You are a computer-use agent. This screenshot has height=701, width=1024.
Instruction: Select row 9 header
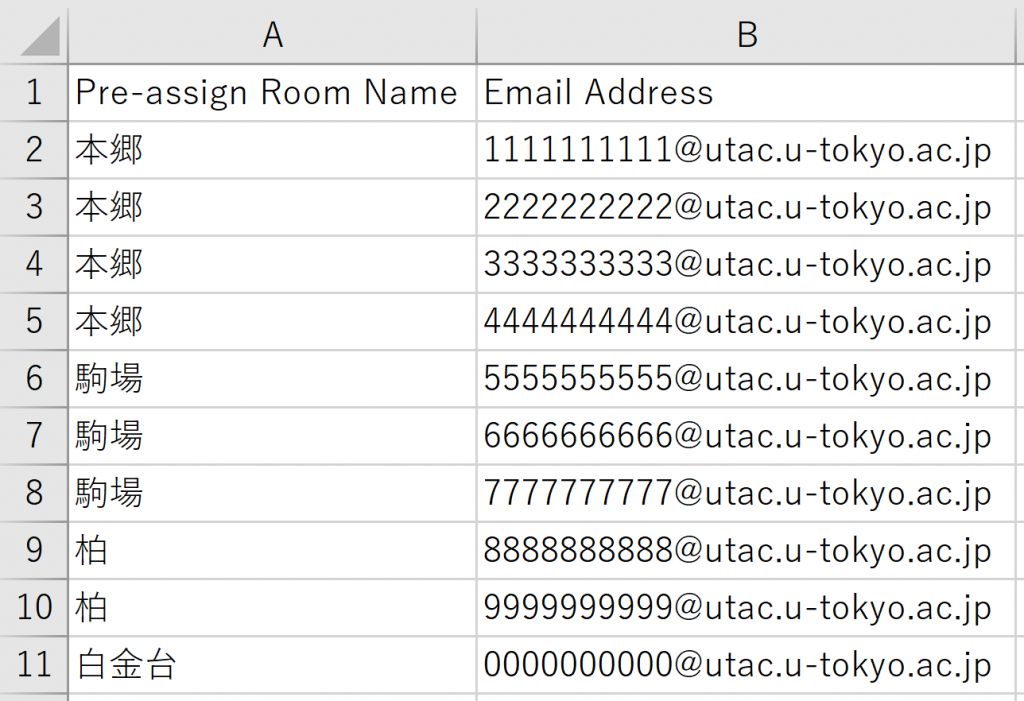[x=33, y=550]
